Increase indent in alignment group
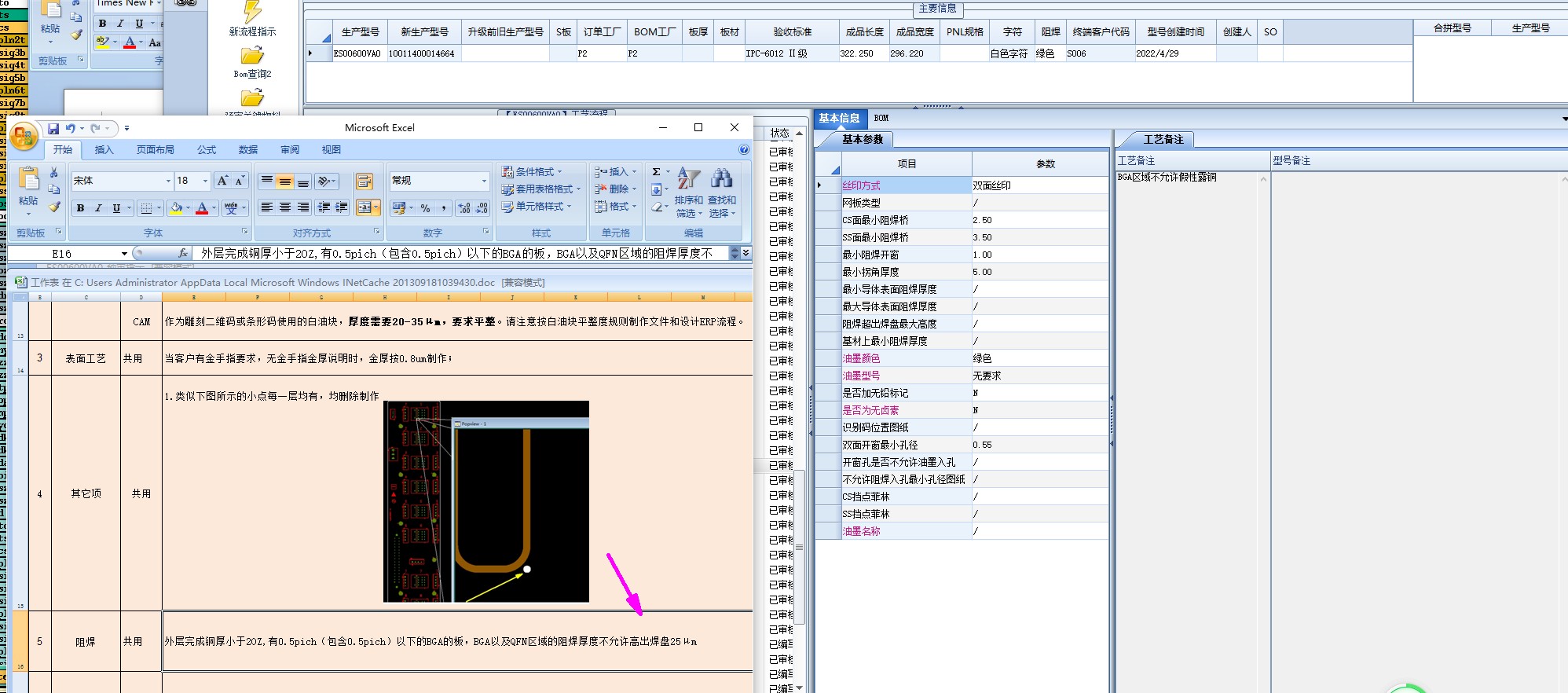 341,207
